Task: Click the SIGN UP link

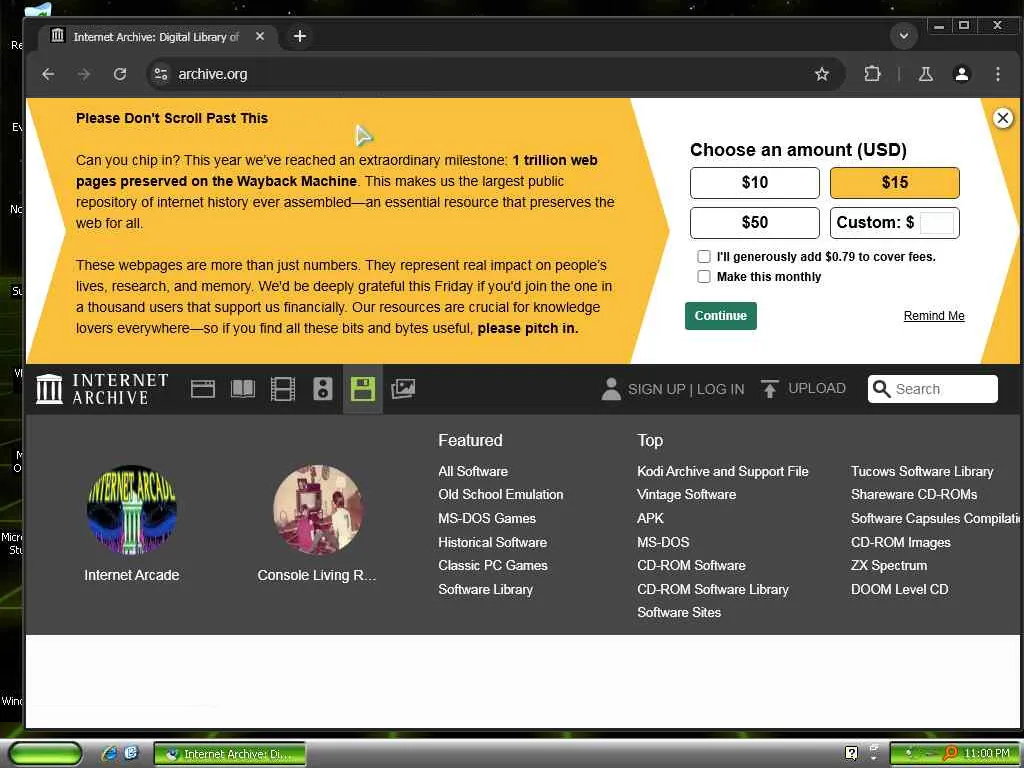Action: (656, 390)
